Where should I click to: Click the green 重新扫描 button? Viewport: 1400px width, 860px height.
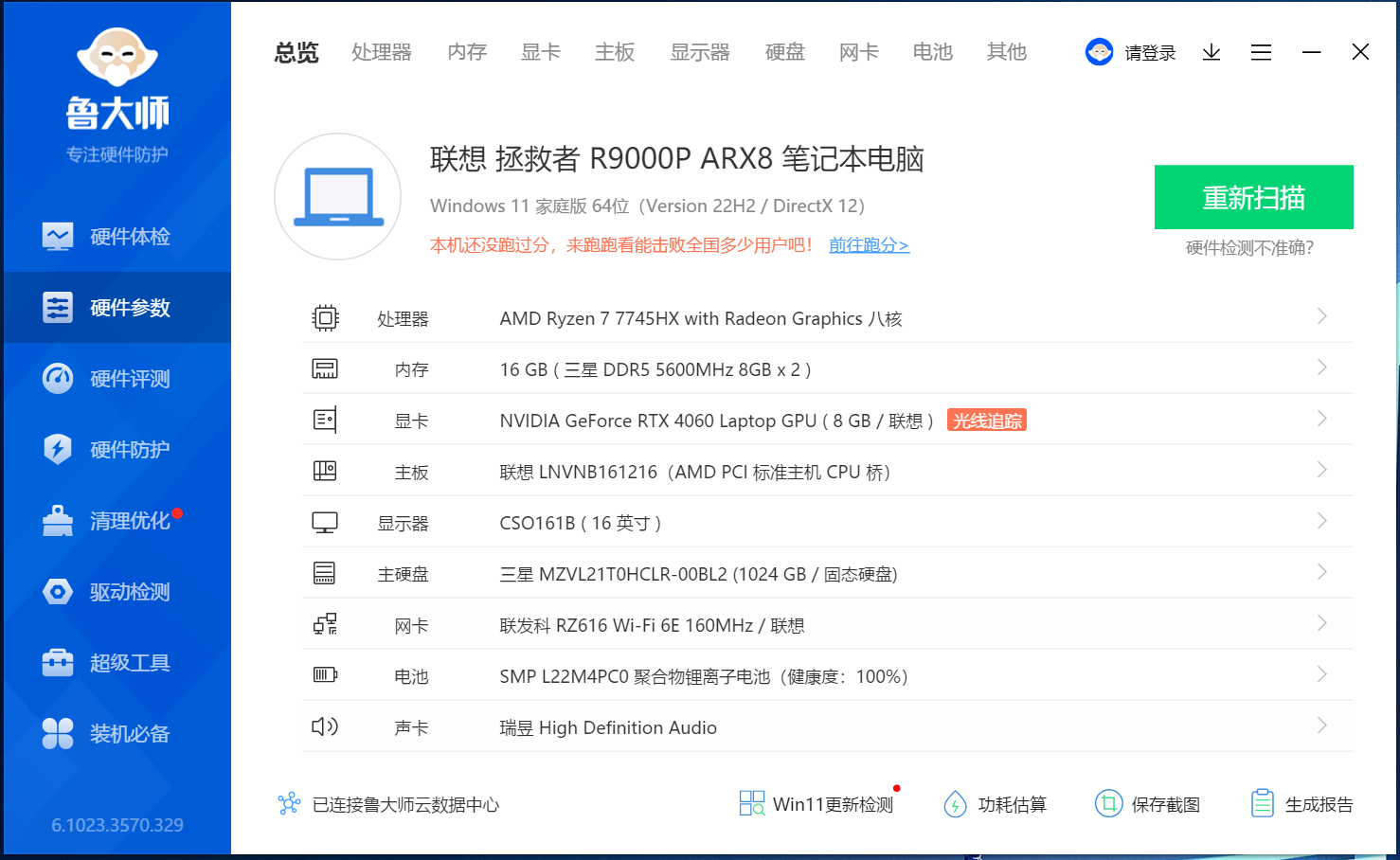[x=1253, y=197]
